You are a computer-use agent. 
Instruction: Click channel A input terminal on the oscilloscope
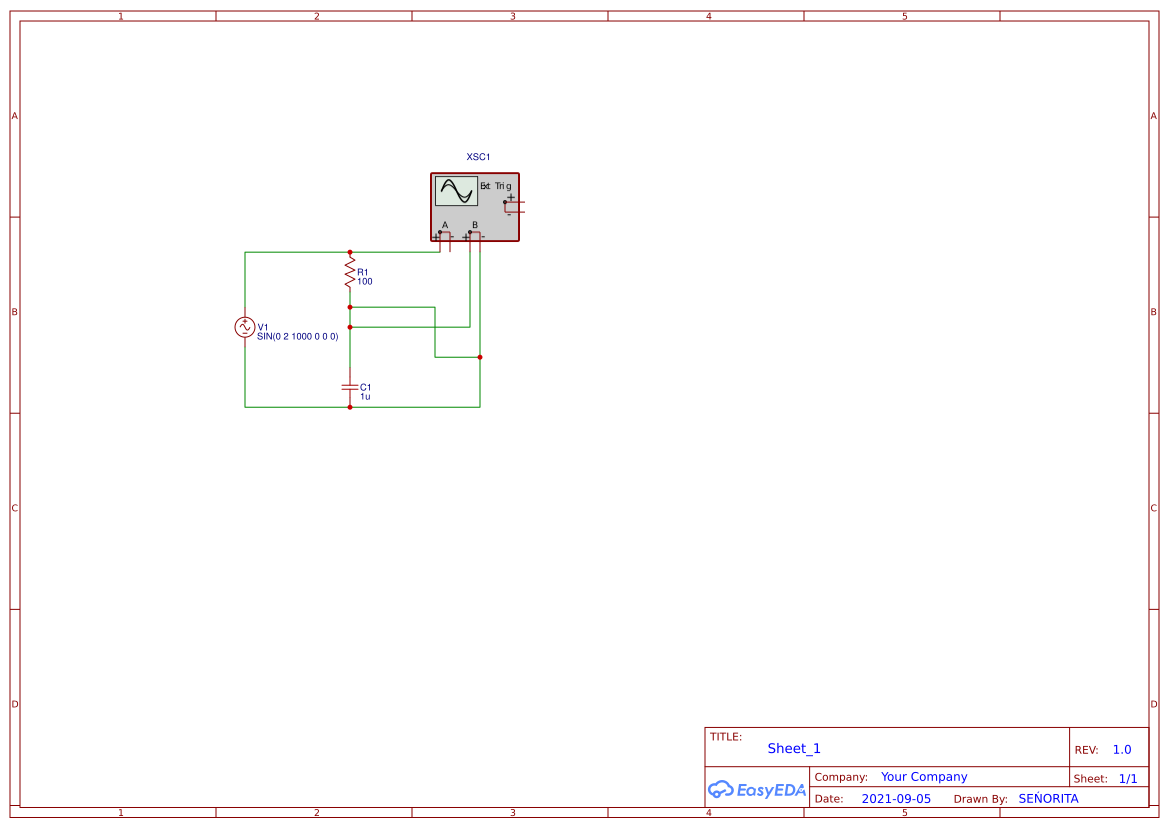pyautogui.click(x=442, y=234)
